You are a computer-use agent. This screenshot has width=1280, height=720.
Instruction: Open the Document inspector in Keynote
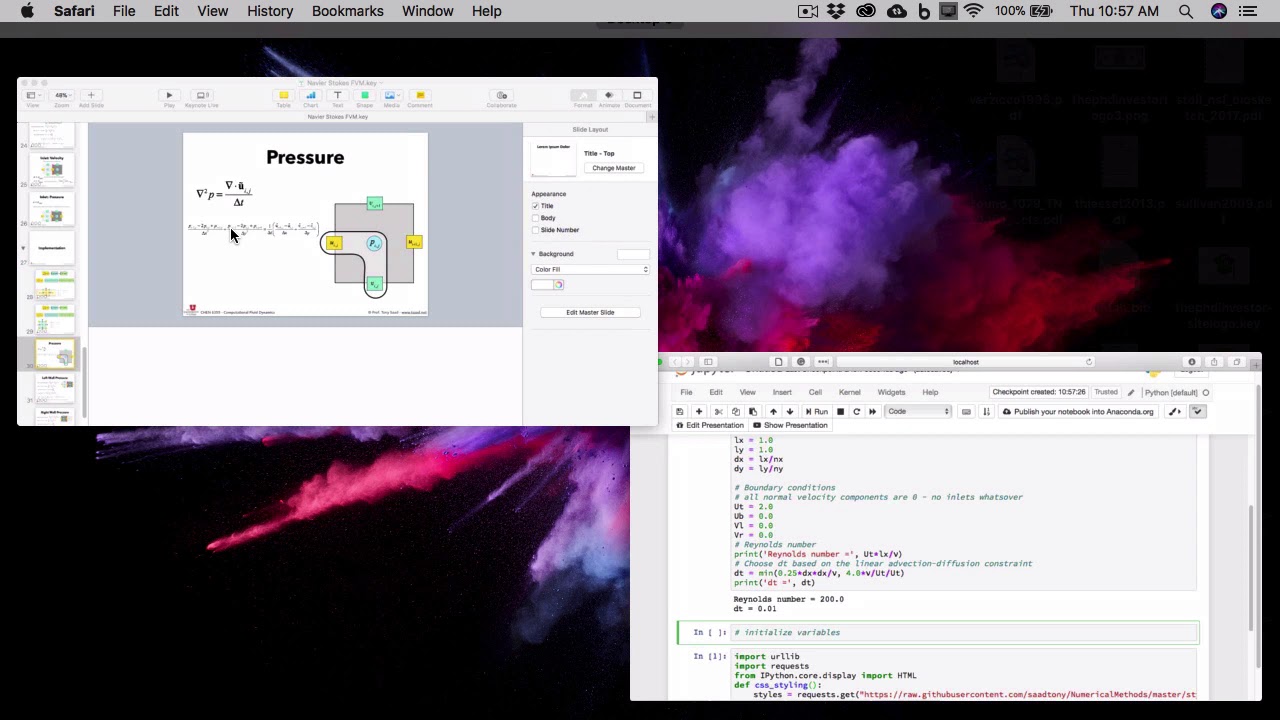637,96
